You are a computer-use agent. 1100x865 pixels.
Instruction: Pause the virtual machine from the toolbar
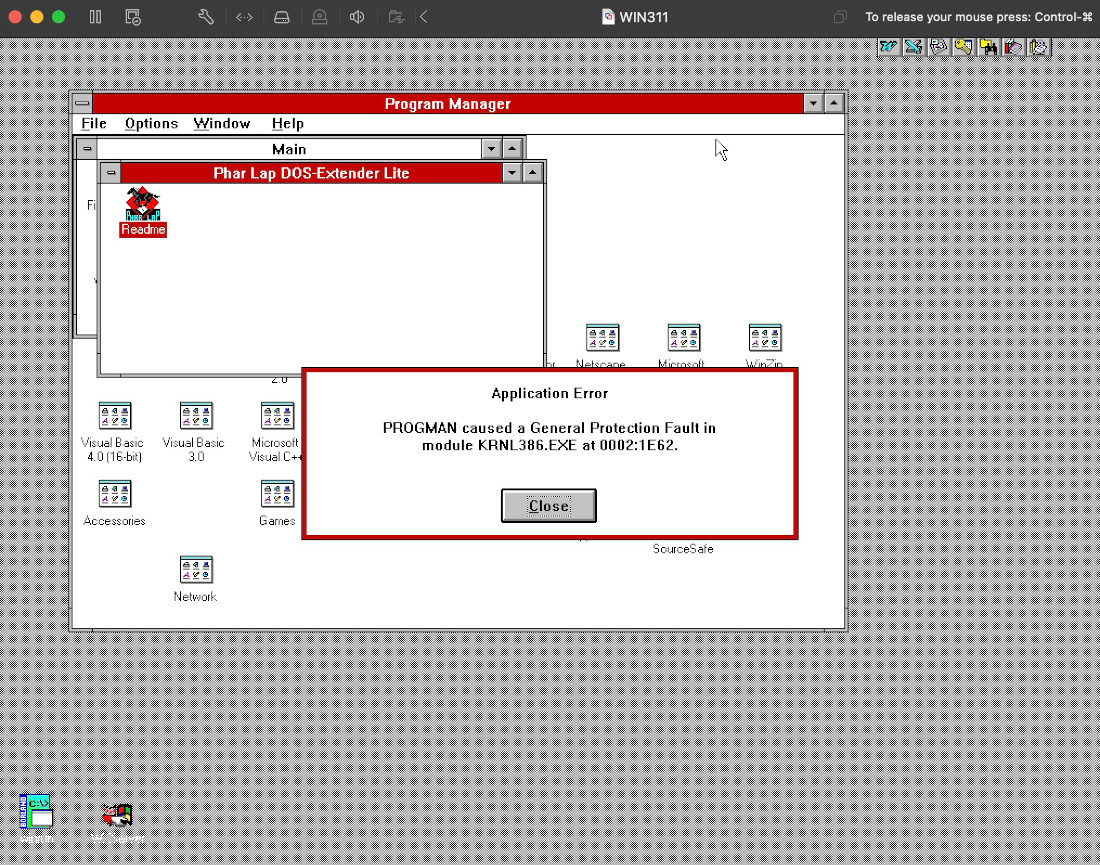coord(96,17)
